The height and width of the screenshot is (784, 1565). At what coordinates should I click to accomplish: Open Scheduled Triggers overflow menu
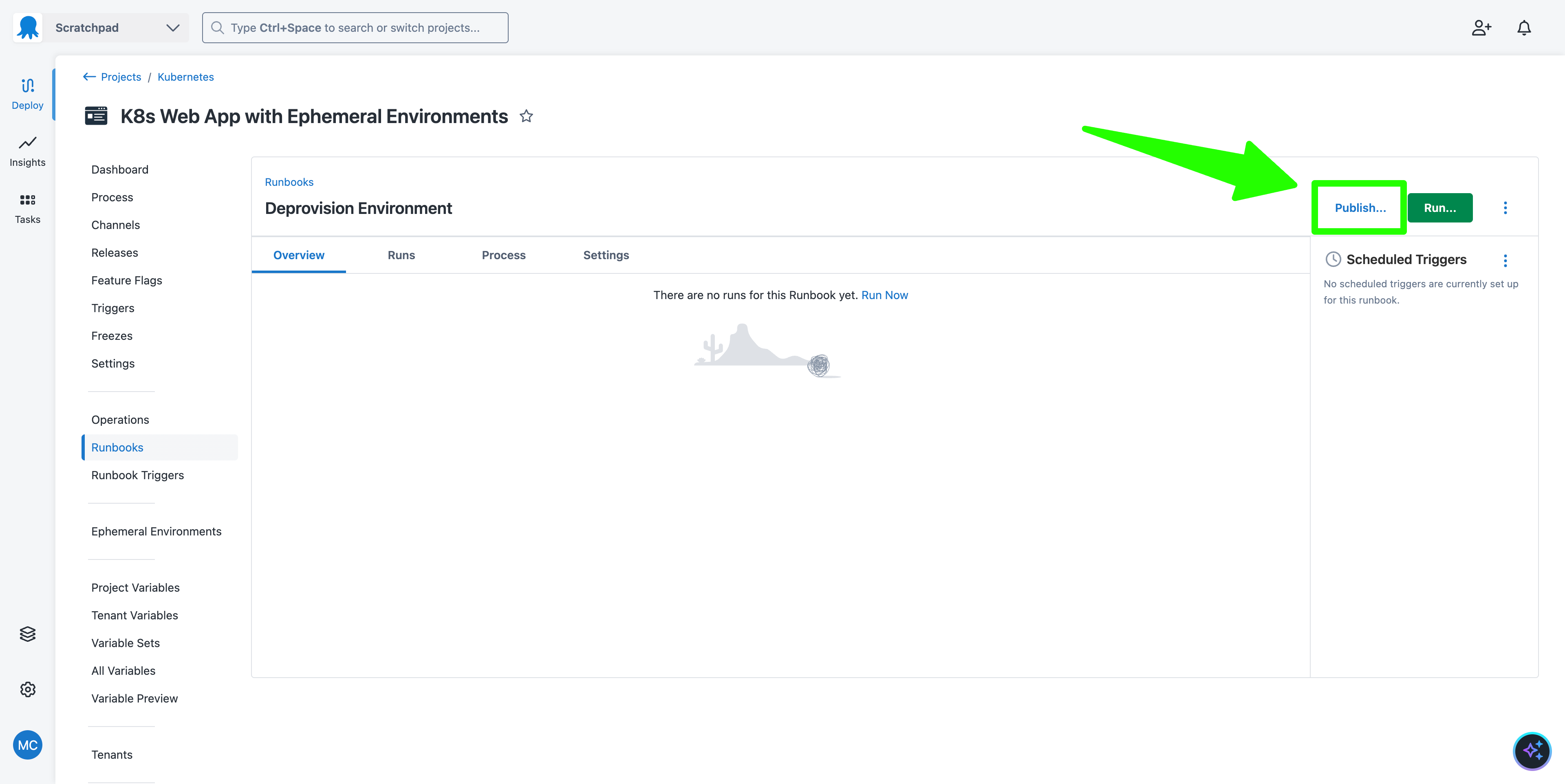[1505, 260]
